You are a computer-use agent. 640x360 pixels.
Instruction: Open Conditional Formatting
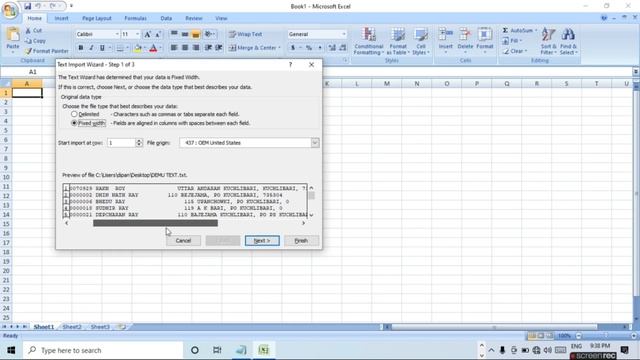click(369, 41)
